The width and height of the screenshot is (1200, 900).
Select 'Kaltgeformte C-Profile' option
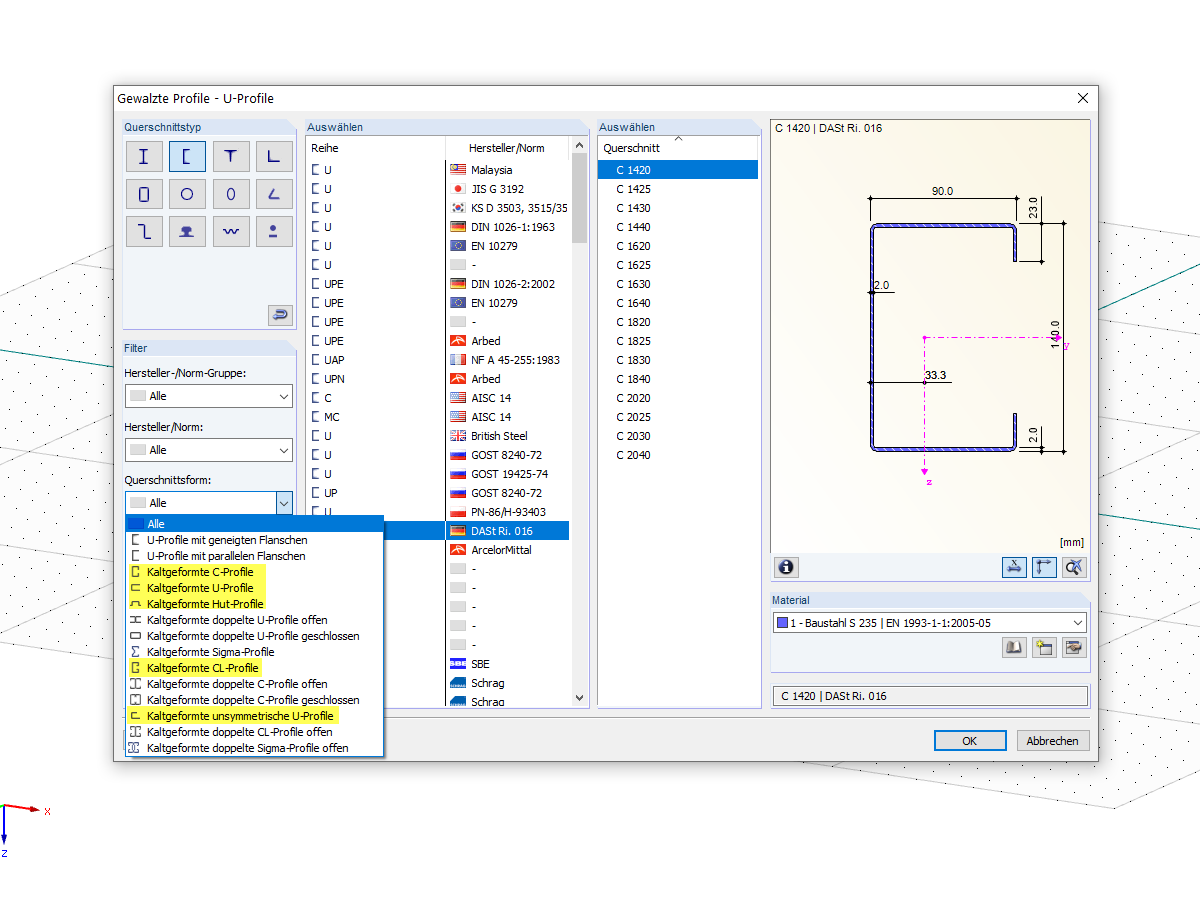(254, 572)
